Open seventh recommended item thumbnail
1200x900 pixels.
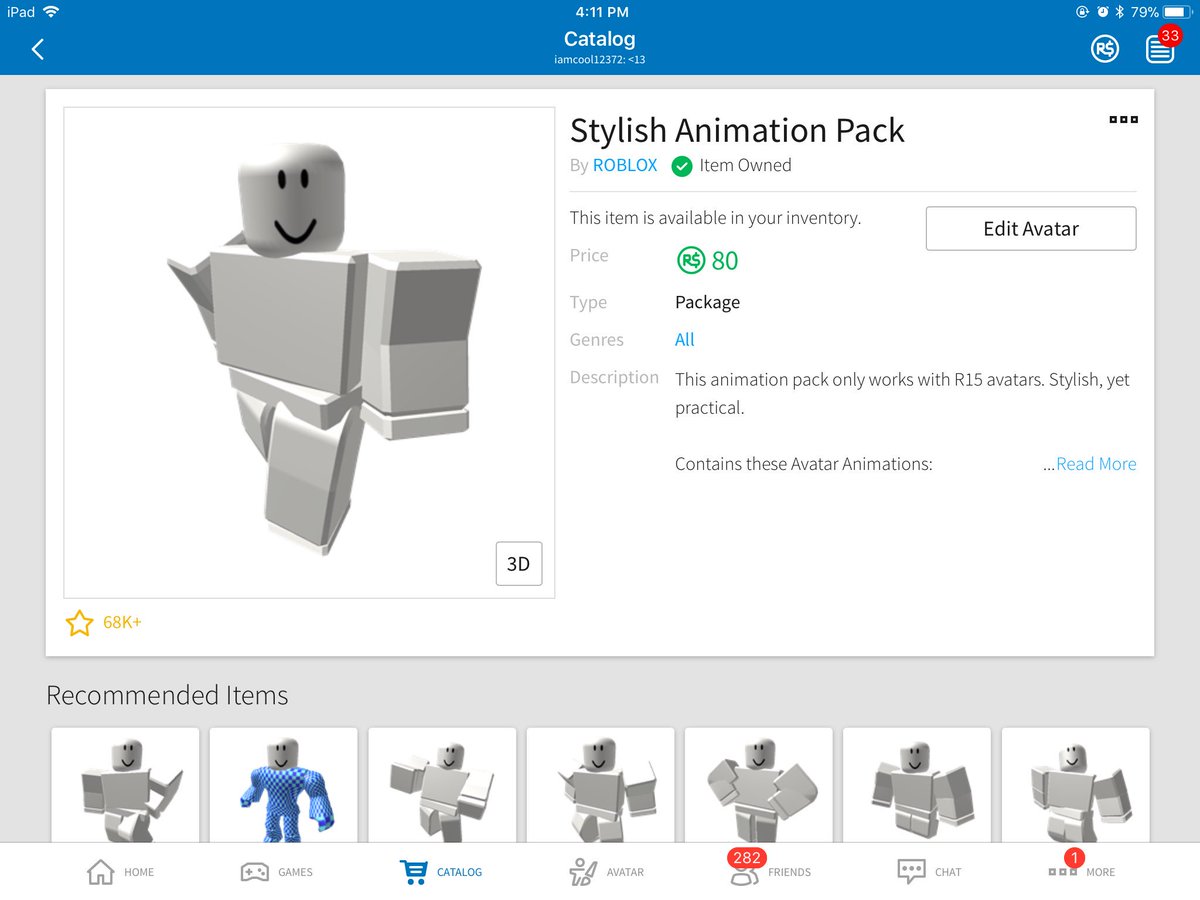tap(1075, 785)
